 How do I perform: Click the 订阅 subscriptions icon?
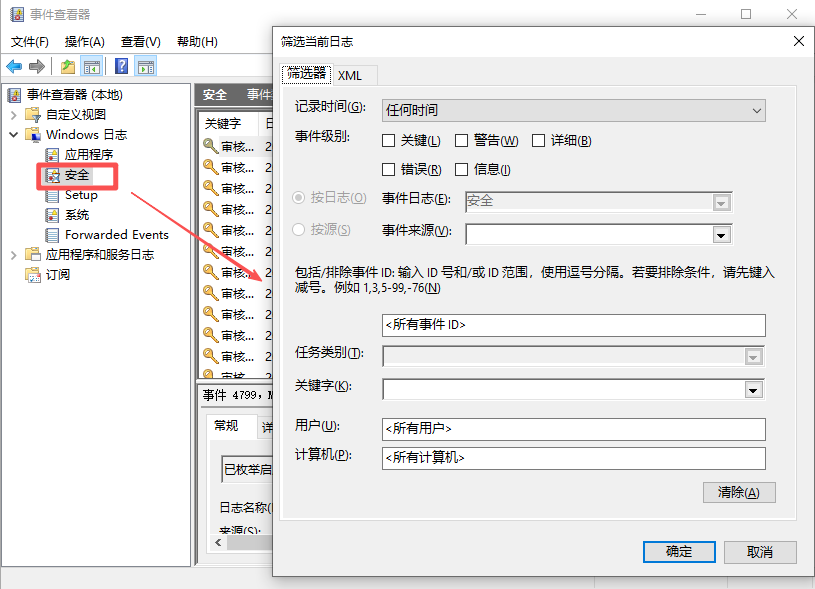[33, 274]
